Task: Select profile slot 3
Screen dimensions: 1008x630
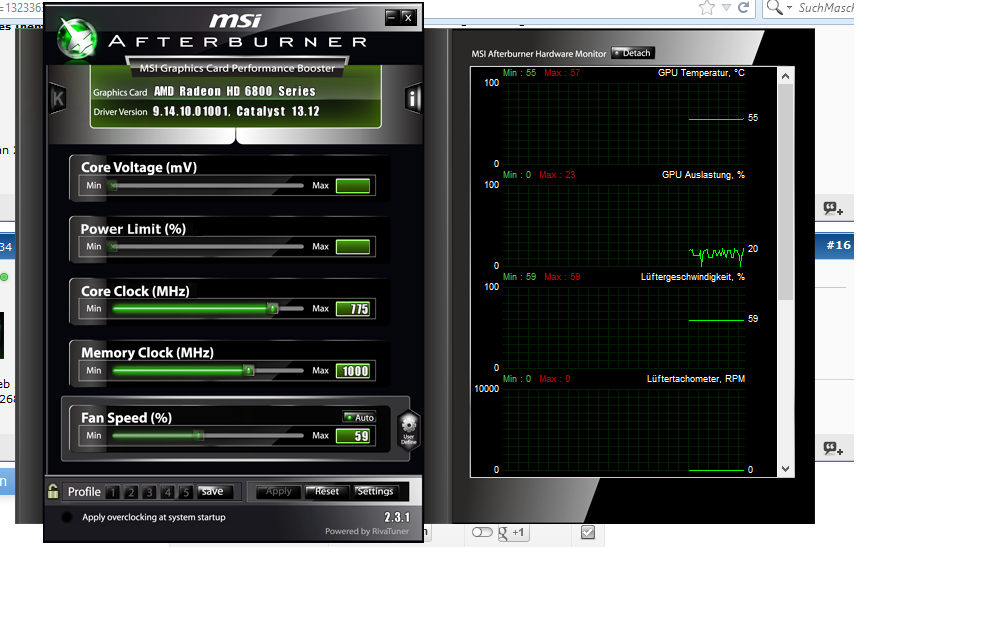Action: click(x=149, y=492)
